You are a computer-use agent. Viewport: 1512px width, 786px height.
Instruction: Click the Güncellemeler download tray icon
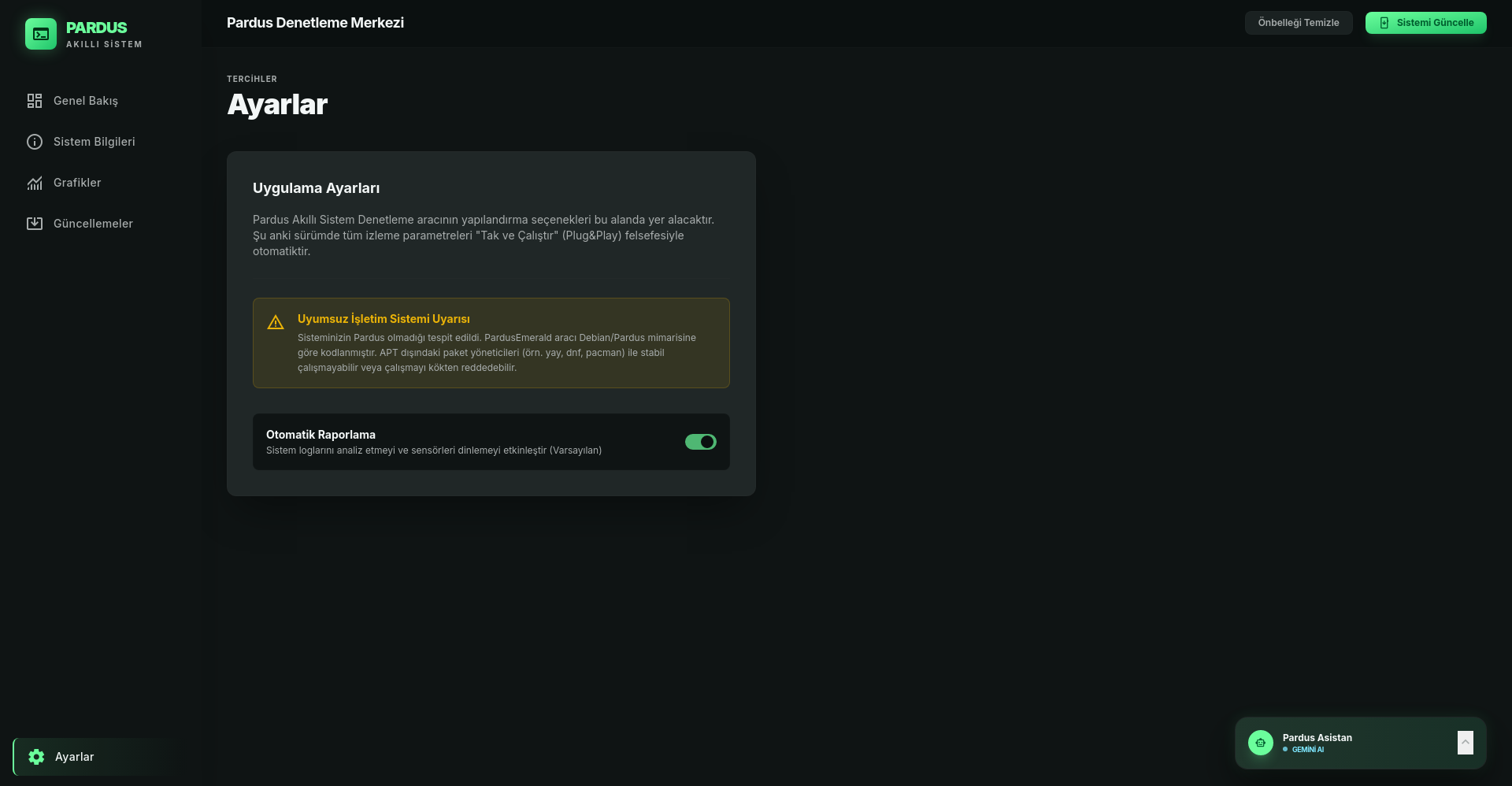pos(35,224)
